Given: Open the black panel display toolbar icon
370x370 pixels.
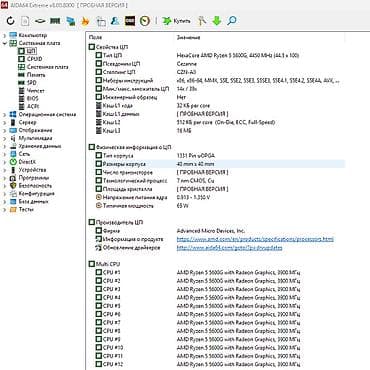Looking at the screenshot, I should coord(130,21).
